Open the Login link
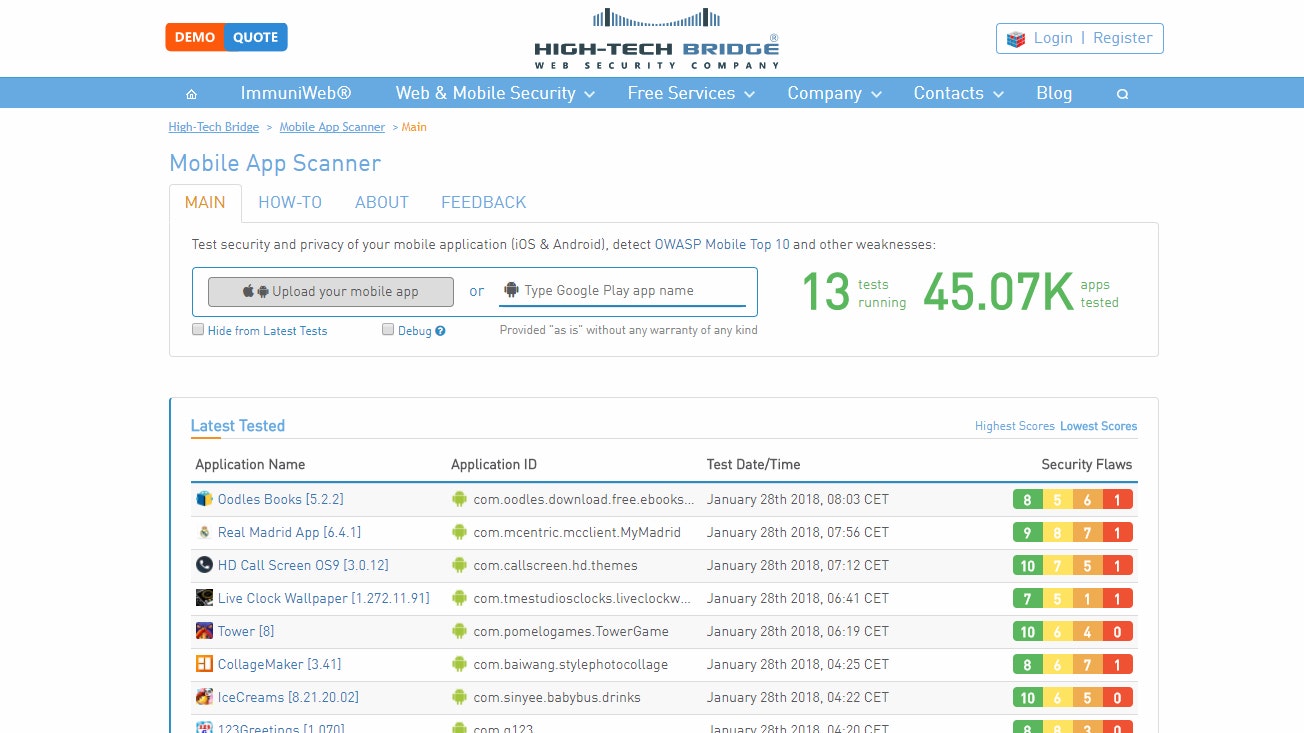The height and width of the screenshot is (733, 1304). [x=1053, y=38]
